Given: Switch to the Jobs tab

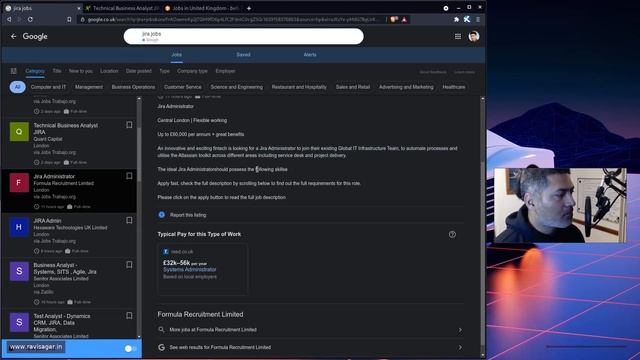Looking at the screenshot, I should coord(176,55).
